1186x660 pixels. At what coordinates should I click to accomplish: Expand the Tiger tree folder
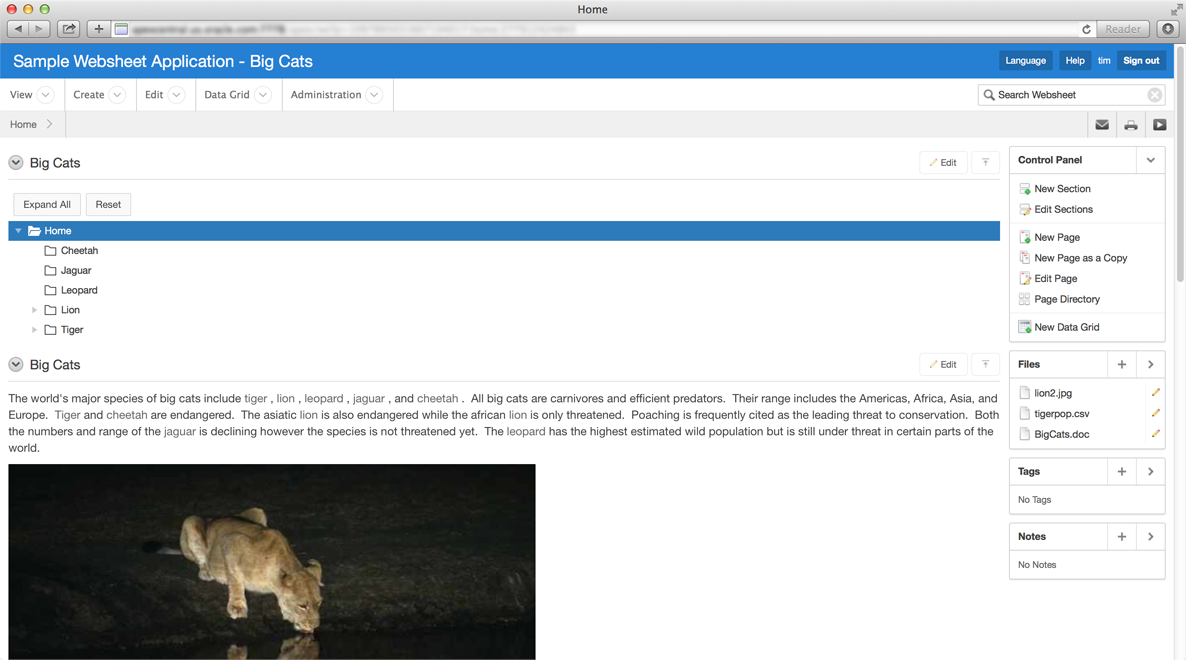click(34, 330)
